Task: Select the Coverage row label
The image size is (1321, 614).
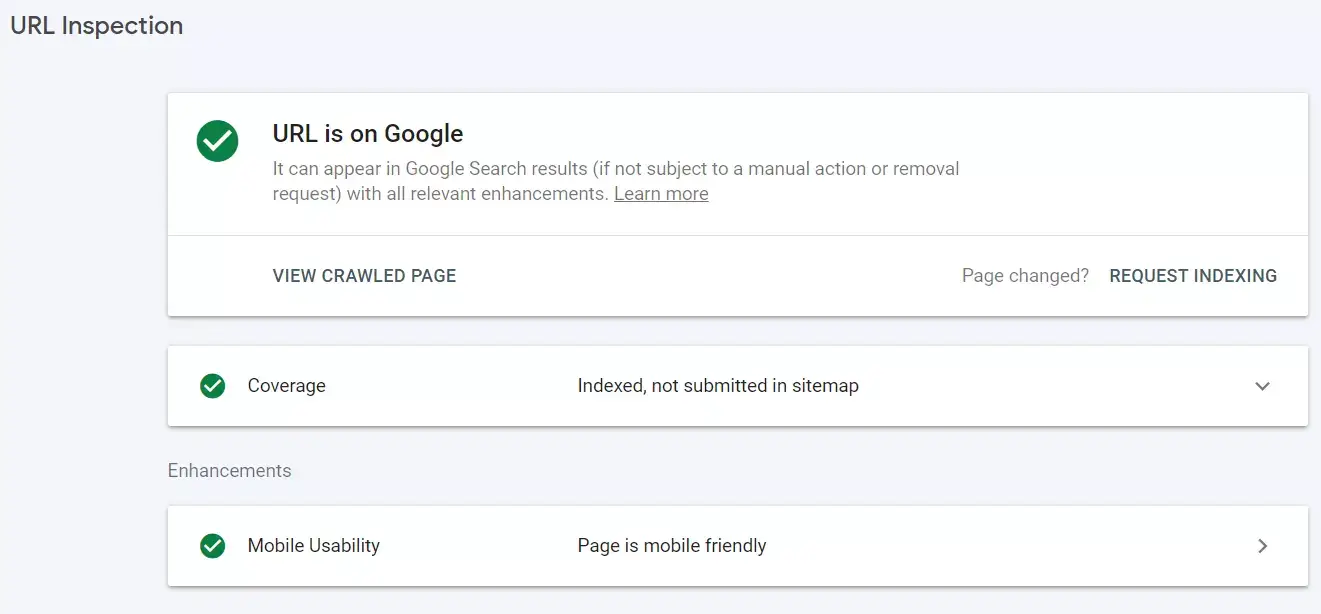Action: coord(286,386)
